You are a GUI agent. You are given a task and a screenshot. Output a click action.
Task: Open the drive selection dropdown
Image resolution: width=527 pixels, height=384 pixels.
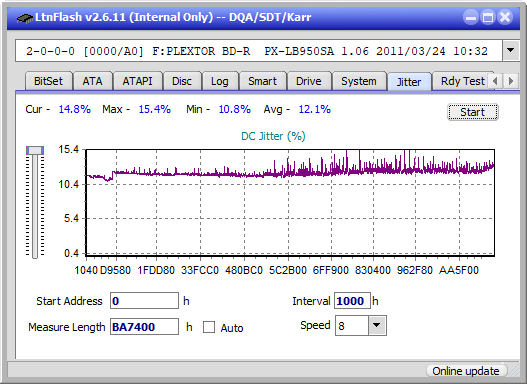point(511,51)
